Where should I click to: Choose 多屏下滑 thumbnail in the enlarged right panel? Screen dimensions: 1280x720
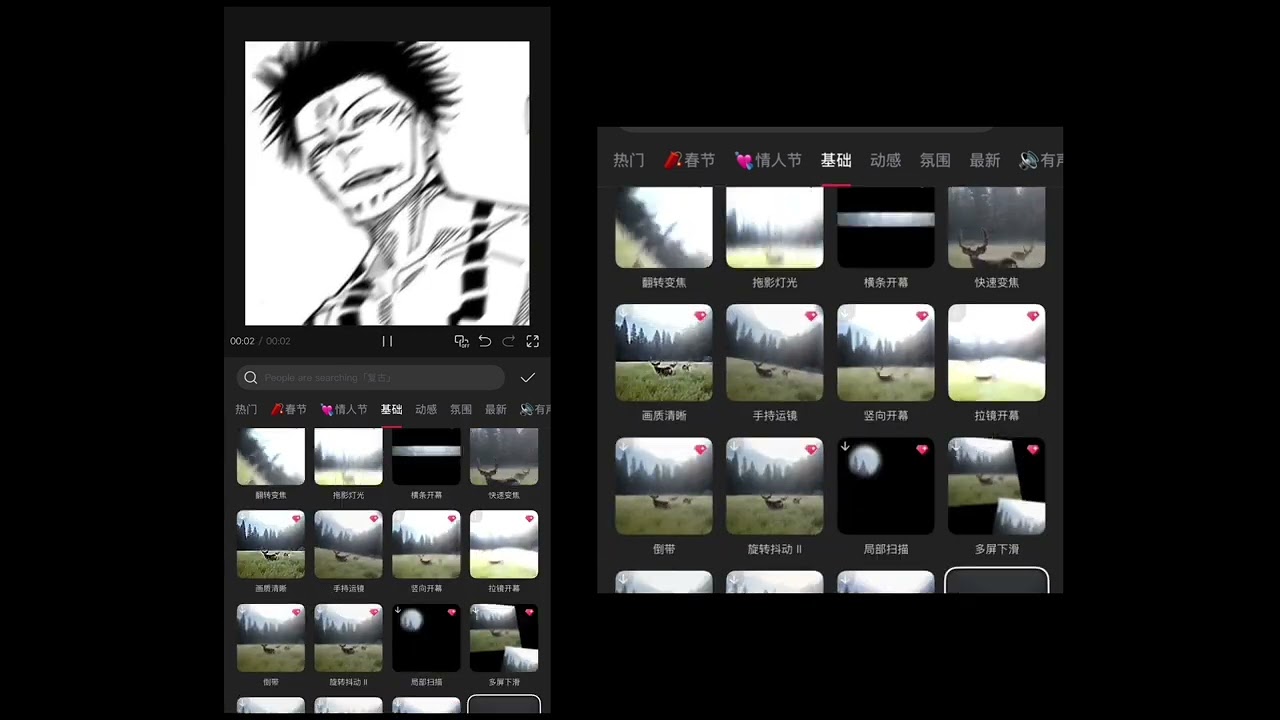click(x=997, y=486)
